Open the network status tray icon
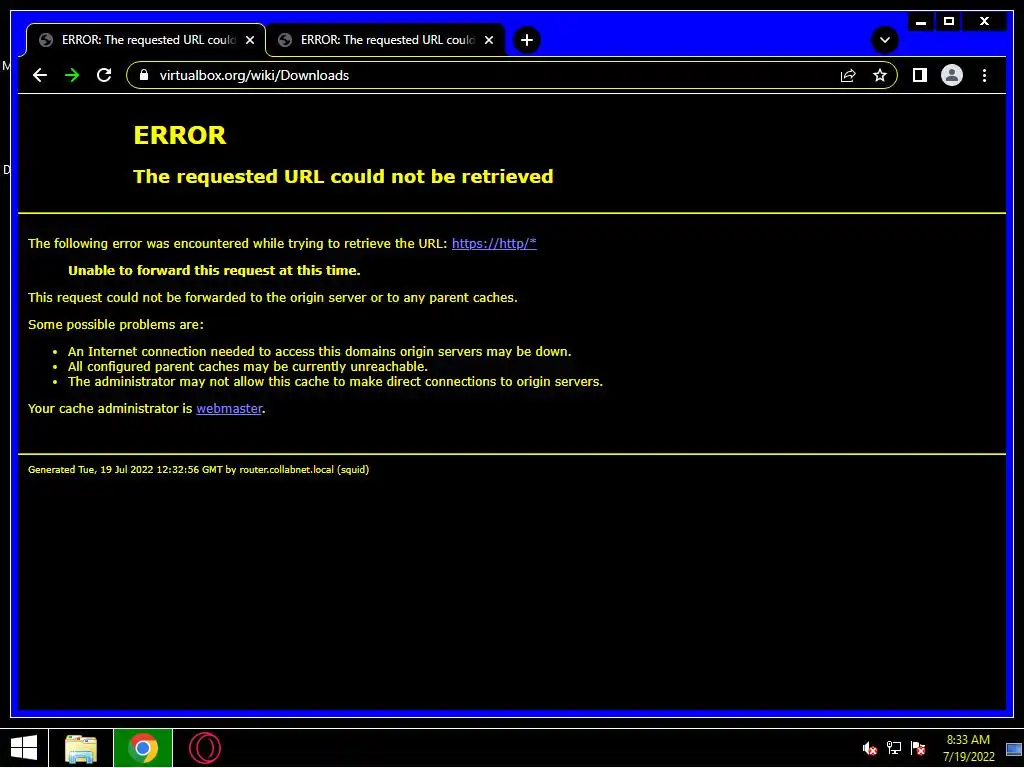1024x768 pixels. click(893, 748)
